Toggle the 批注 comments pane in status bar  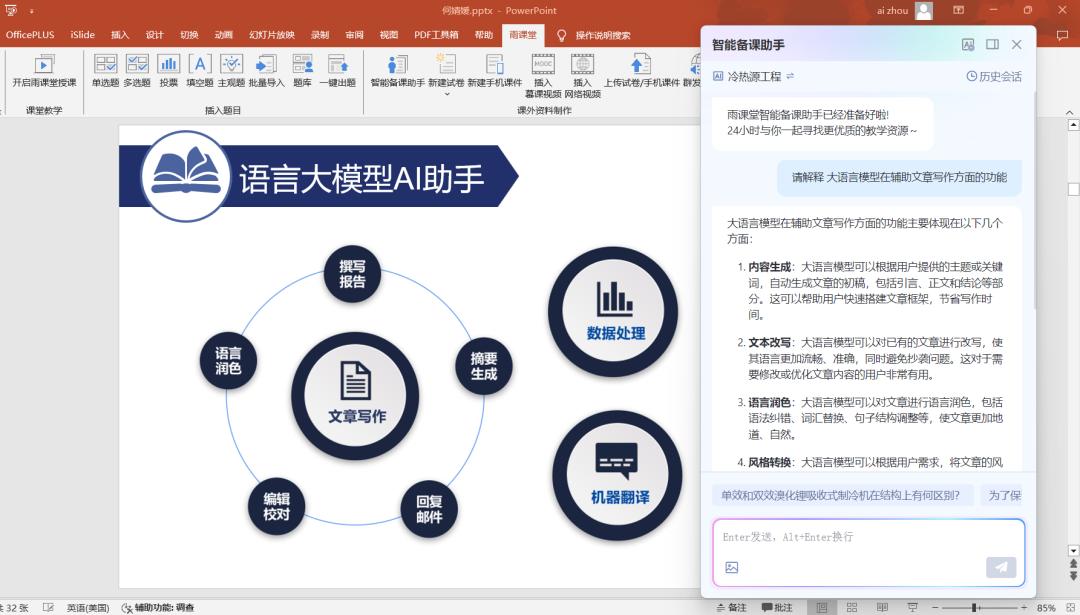point(777,607)
